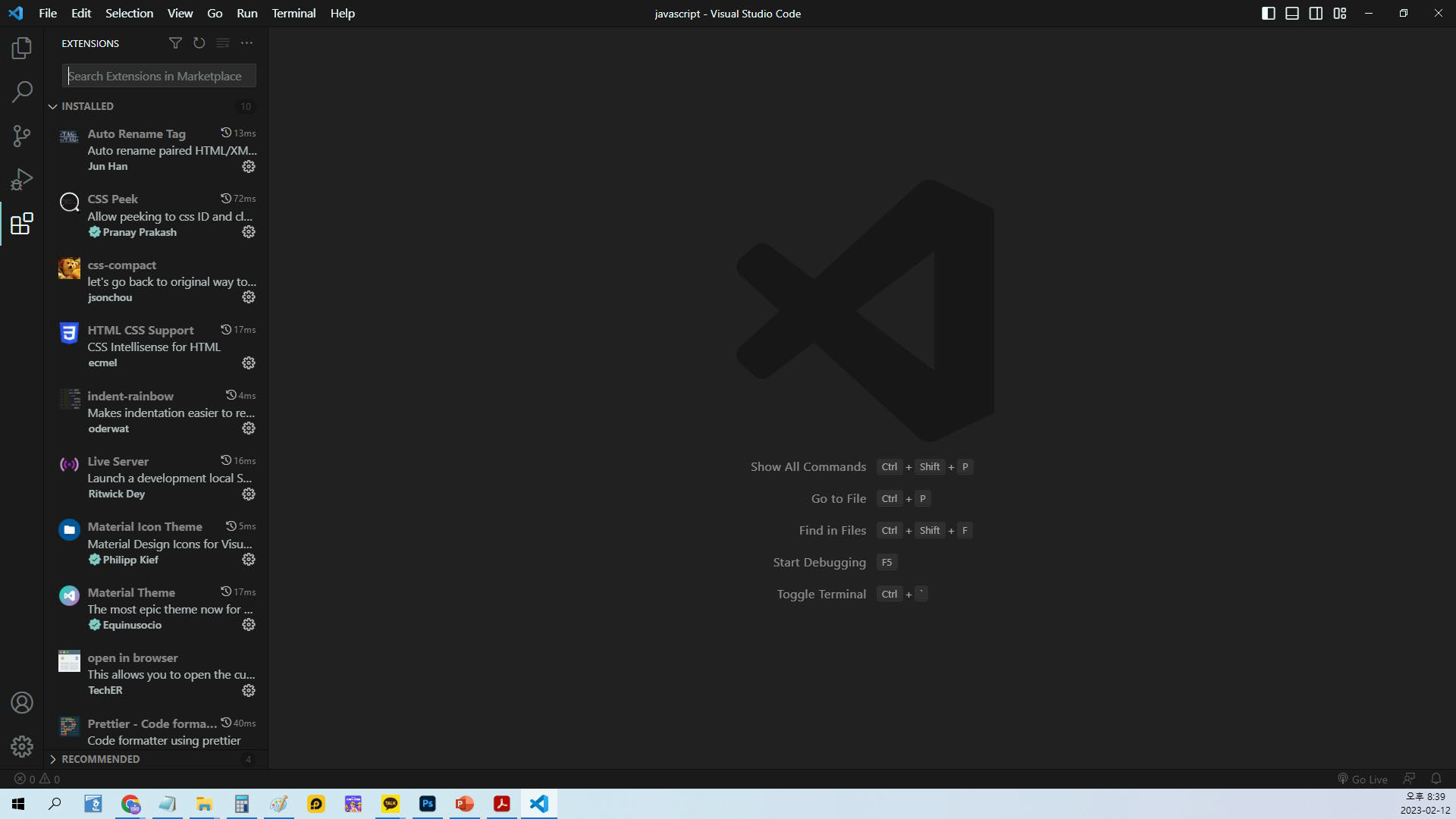1456x819 pixels.
Task: Click errors and warnings count in status bar
Action: pos(37,779)
